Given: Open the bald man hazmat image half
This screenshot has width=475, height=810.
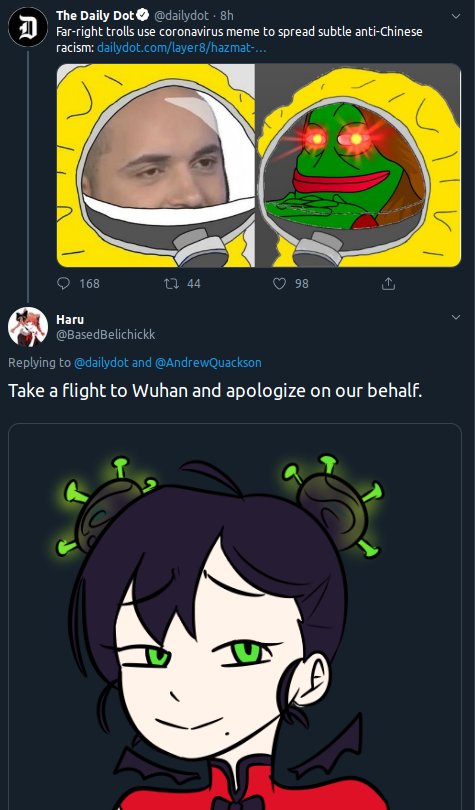Looking at the screenshot, I should (156, 165).
